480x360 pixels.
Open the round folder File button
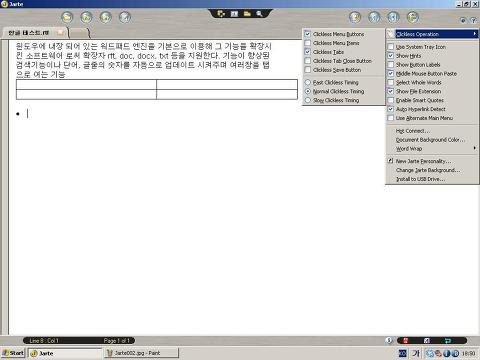pyautogui.click(x=67, y=17)
